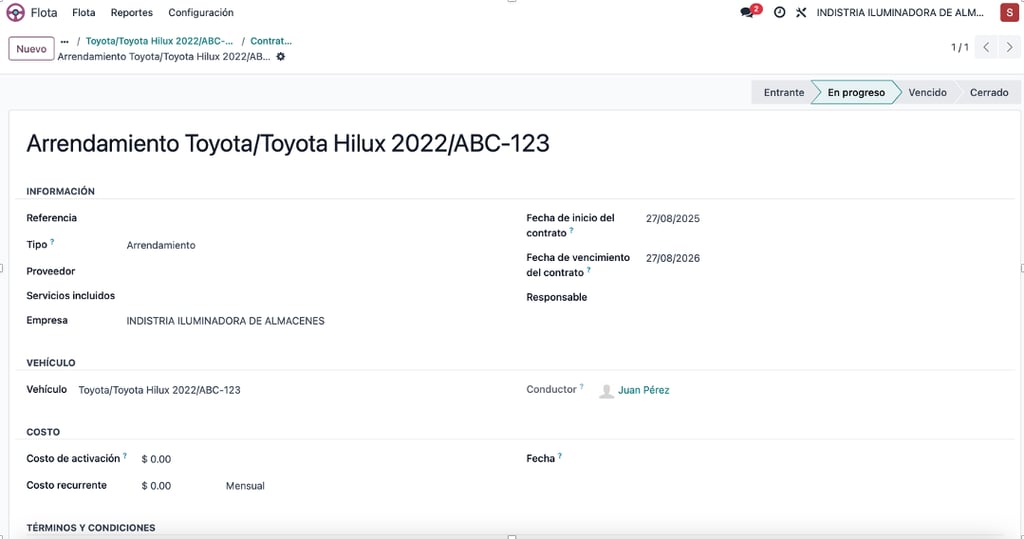Show help for Tipo field
Image resolution: width=1024 pixels, height=539 pixels.
pyautogui.click(x=52, y=242)
